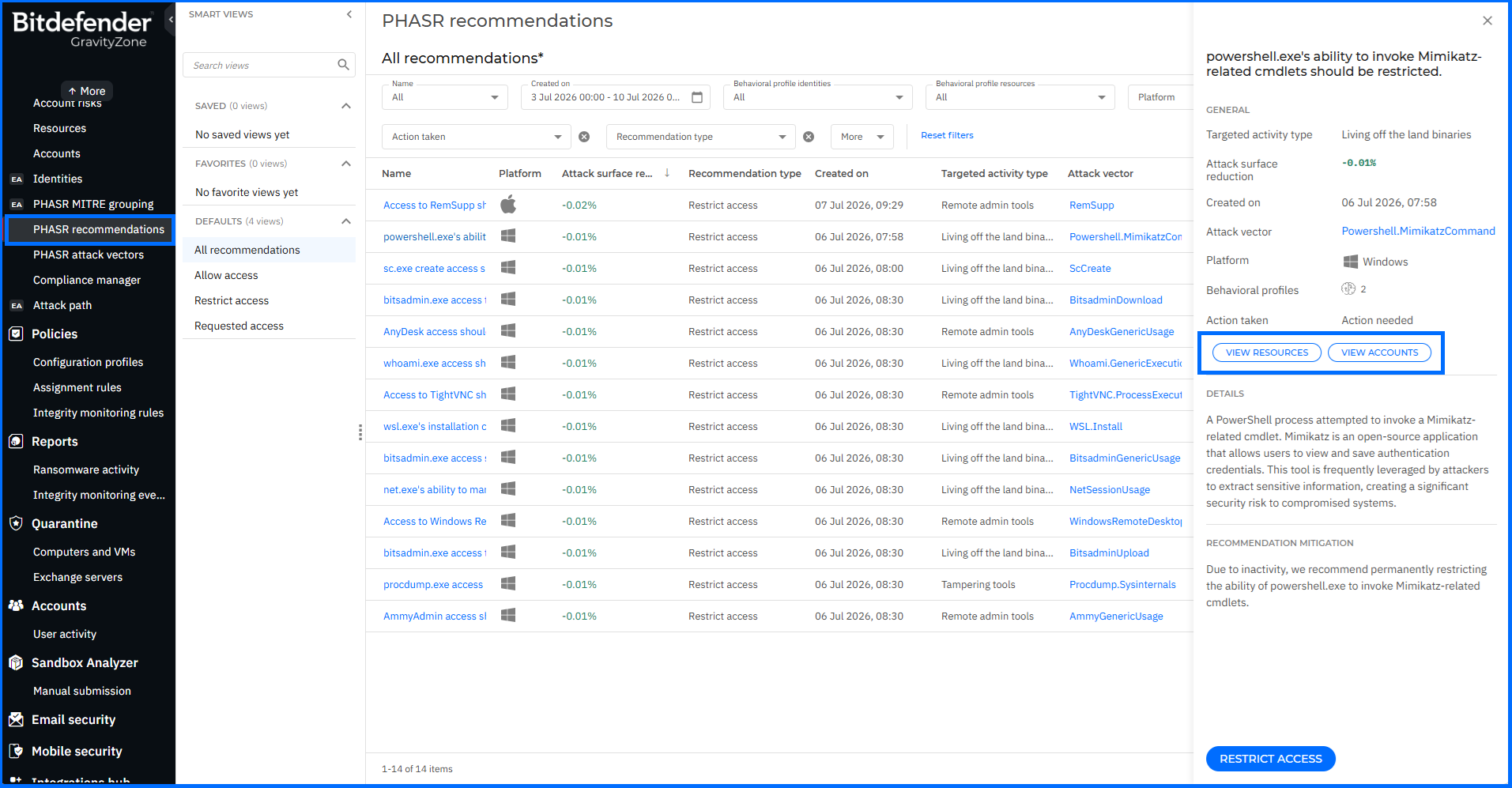Collapse the main navigation sidebar arrow

[170, 20]
